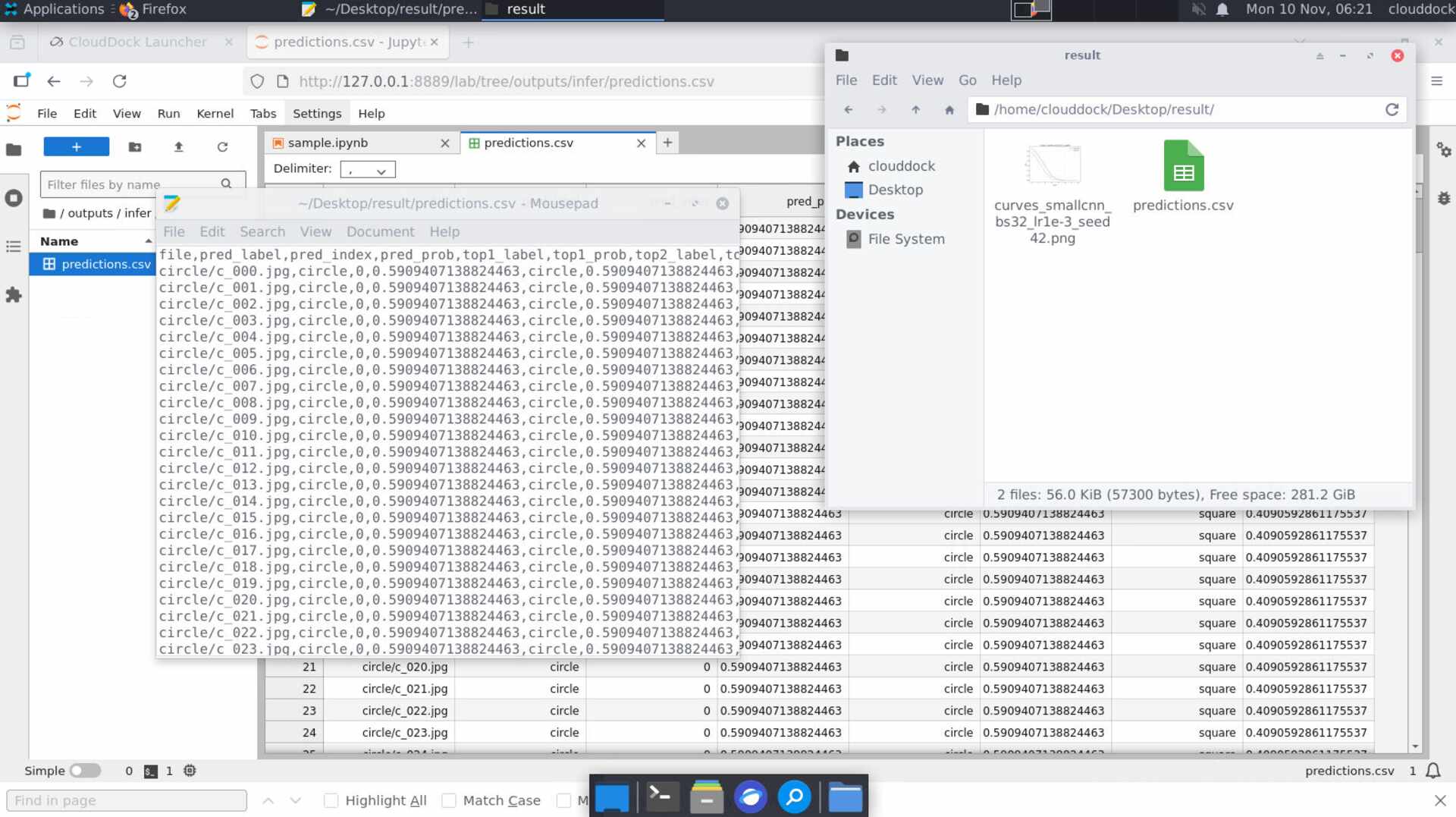The image size is (1456, 817).
Task: Open the extension manager puzzle icon
Action: [x=14, y=295]
